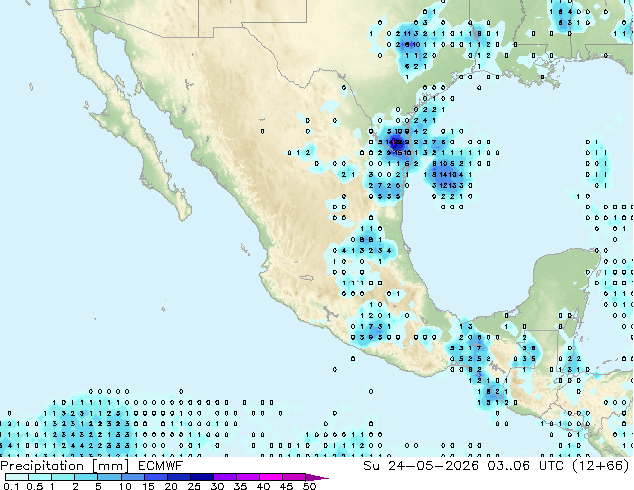Pick the 15–20 mm legend swatch

coord(156,477)
